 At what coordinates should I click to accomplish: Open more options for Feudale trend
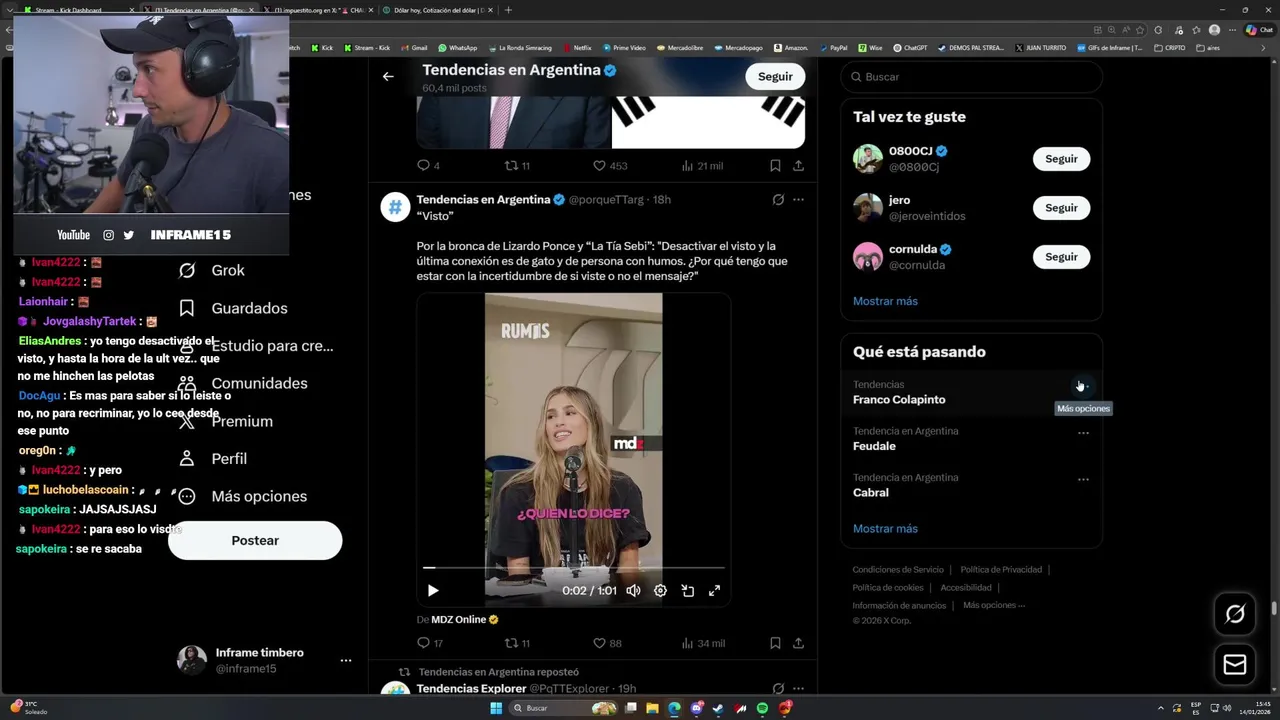tap(1083, 433)
